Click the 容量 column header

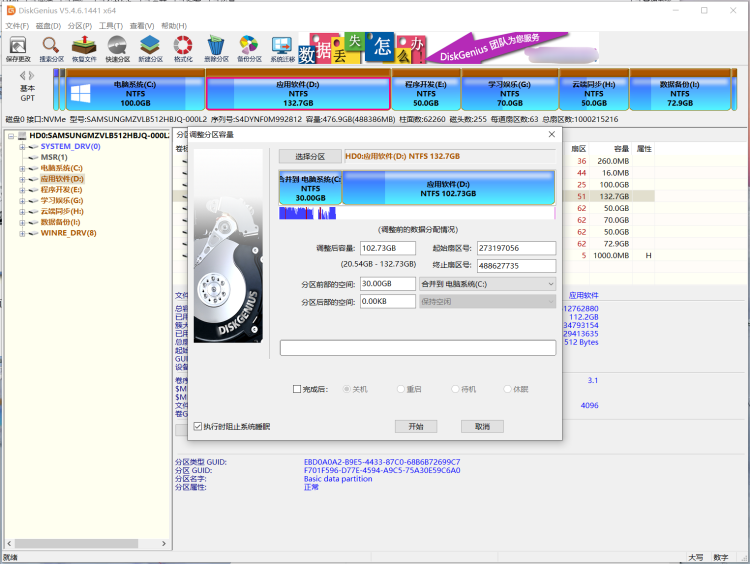621,149
